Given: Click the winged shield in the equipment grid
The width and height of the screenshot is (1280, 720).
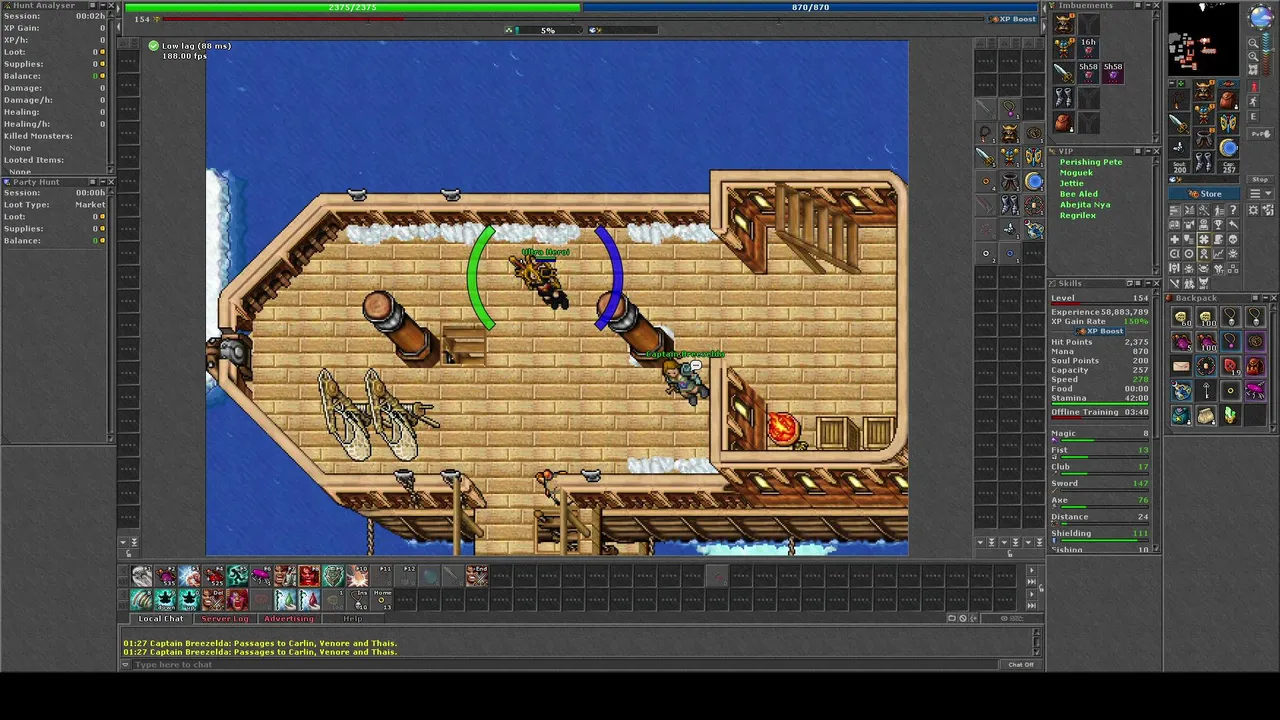Looking at the screenshot, I should [1228, 122].
